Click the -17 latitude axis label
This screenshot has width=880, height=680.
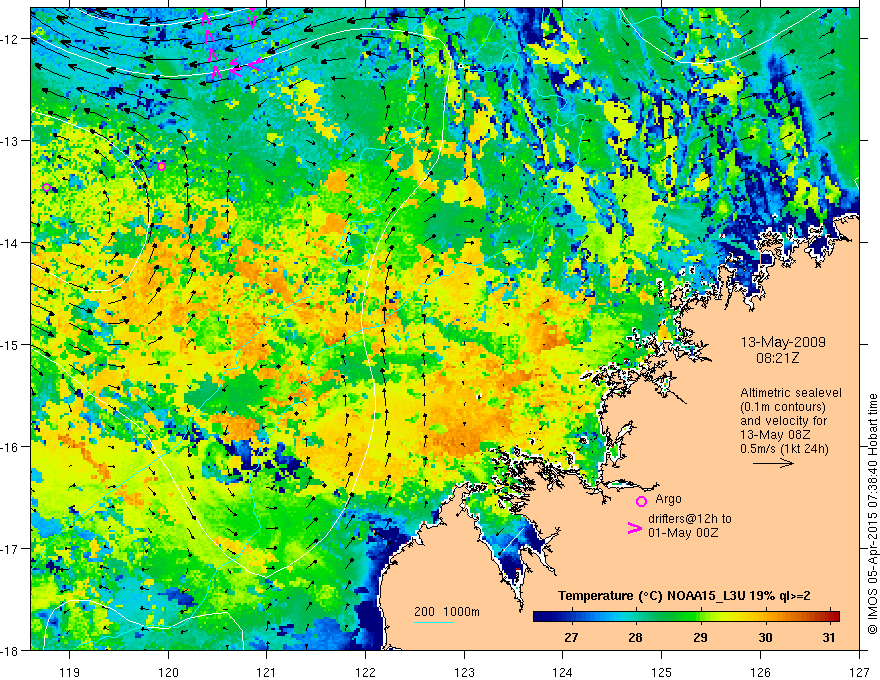click(11, 549)
